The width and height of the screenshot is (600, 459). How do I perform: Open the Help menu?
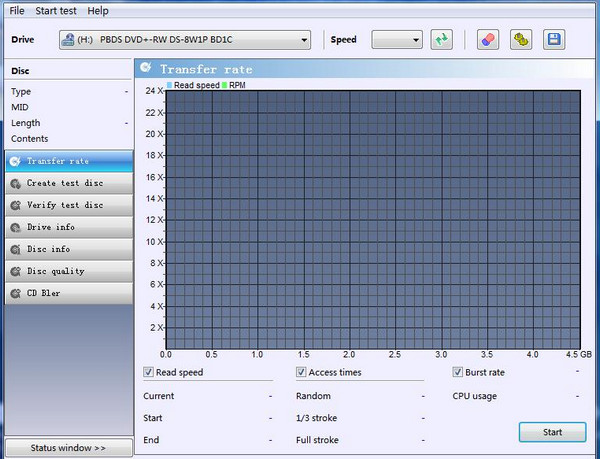point(98,10)
